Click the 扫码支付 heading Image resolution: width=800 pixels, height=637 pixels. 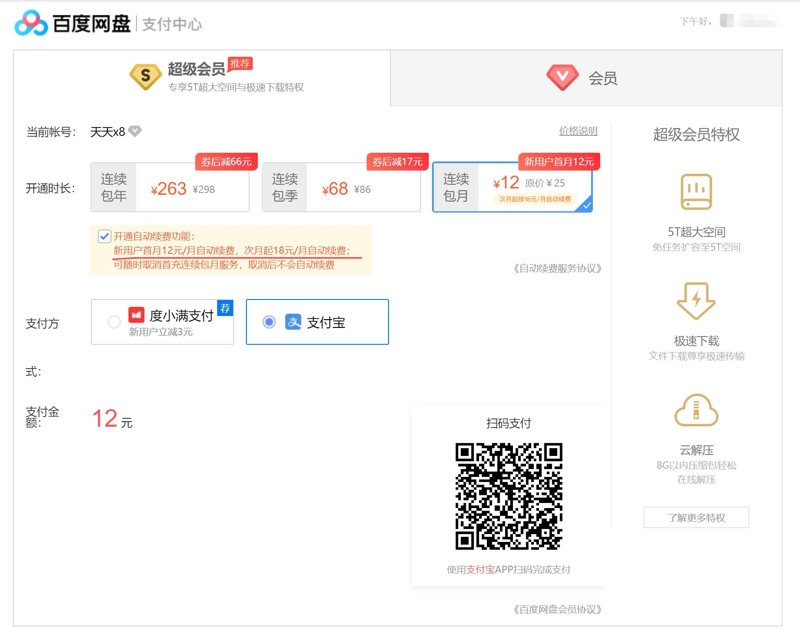(x=509, y=423)
